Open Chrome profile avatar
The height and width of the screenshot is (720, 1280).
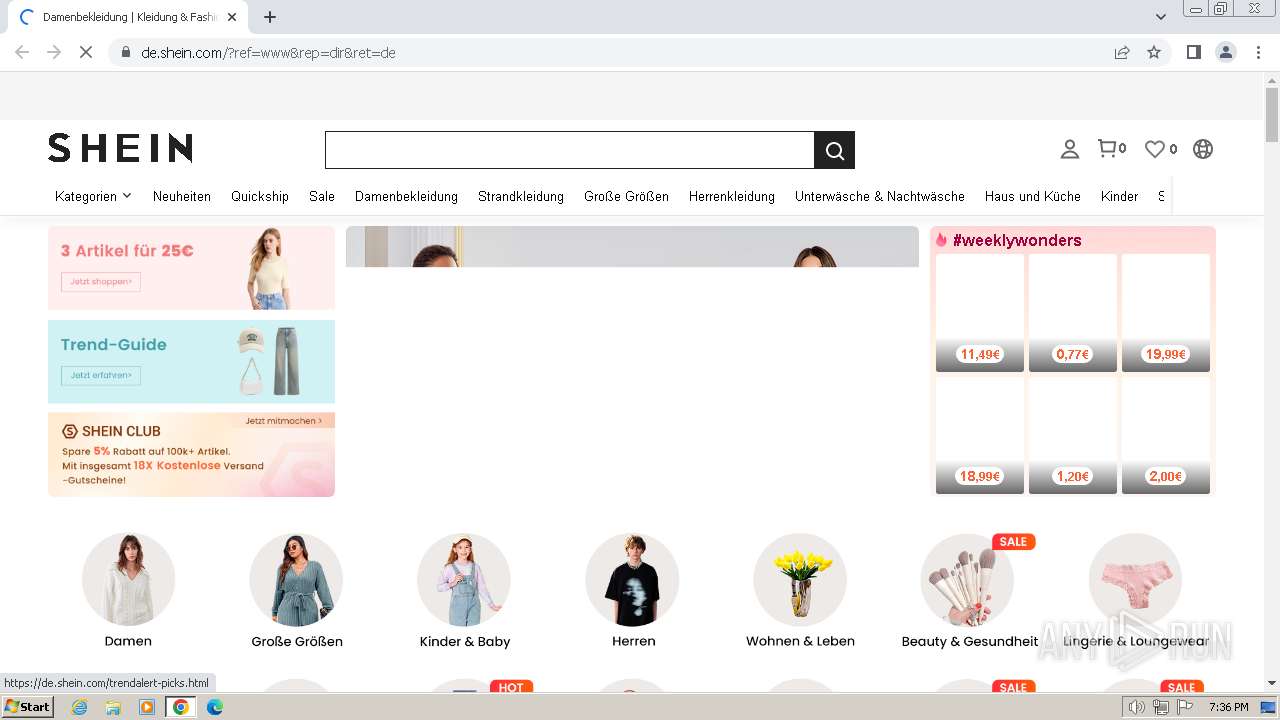(1225, 52)
